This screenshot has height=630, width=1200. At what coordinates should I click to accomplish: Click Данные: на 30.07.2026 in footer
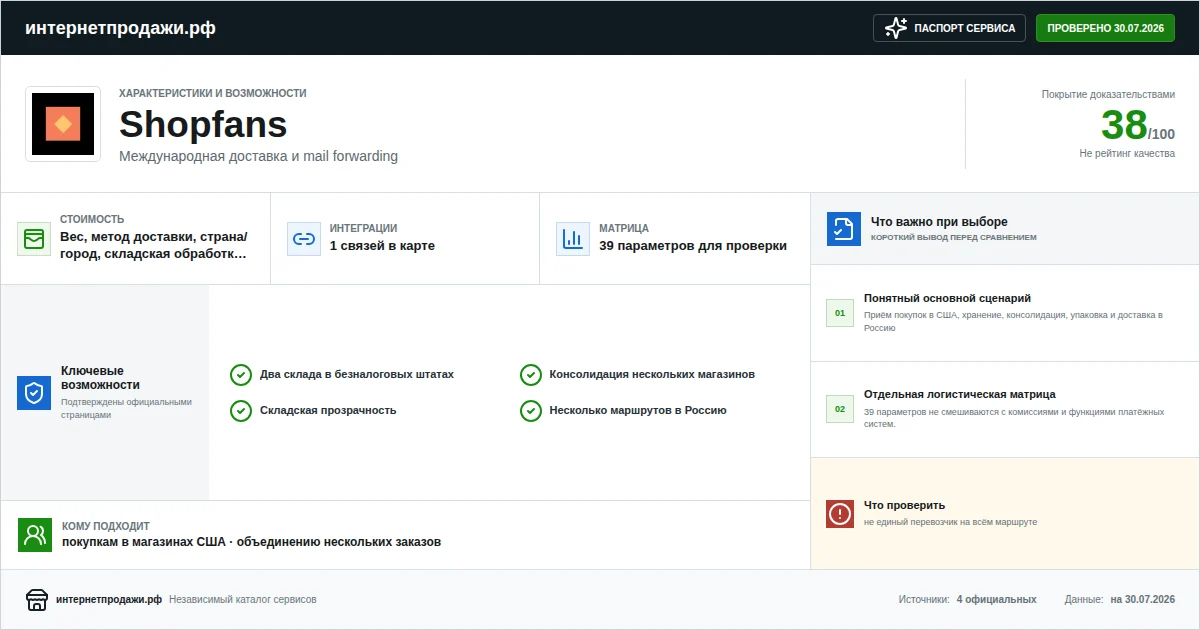1120,600
